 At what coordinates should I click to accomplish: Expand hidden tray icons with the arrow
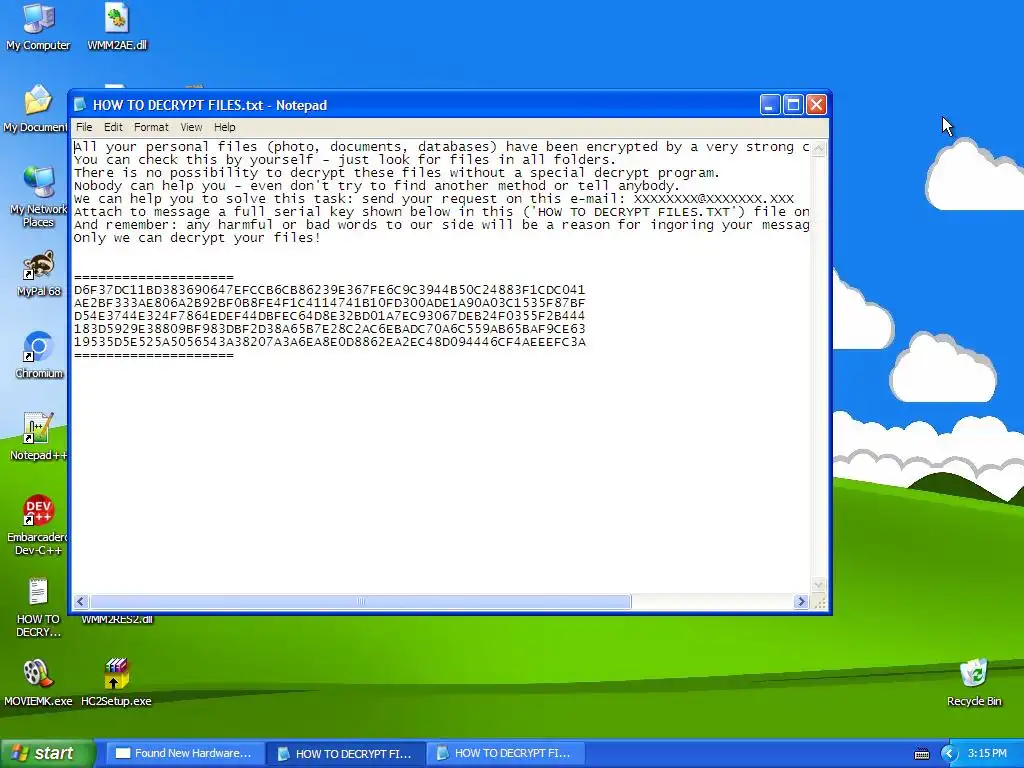[950, 754]
